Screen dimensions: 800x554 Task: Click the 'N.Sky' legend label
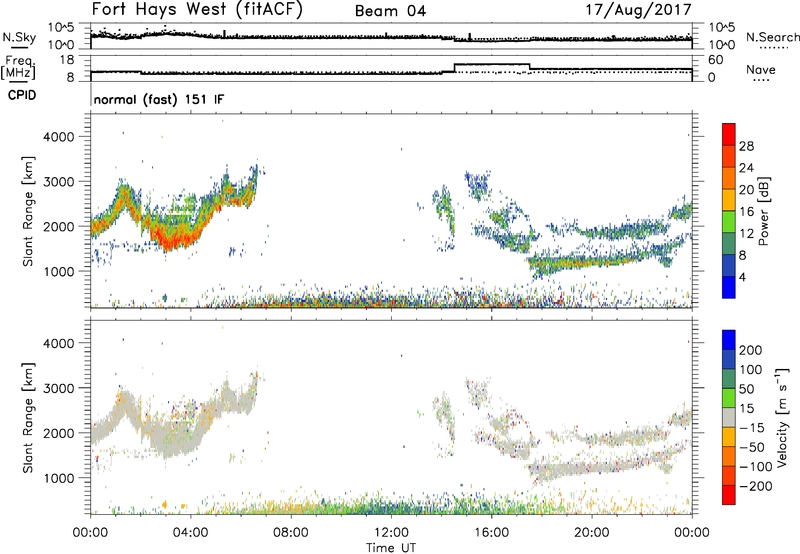coord(19,37)
